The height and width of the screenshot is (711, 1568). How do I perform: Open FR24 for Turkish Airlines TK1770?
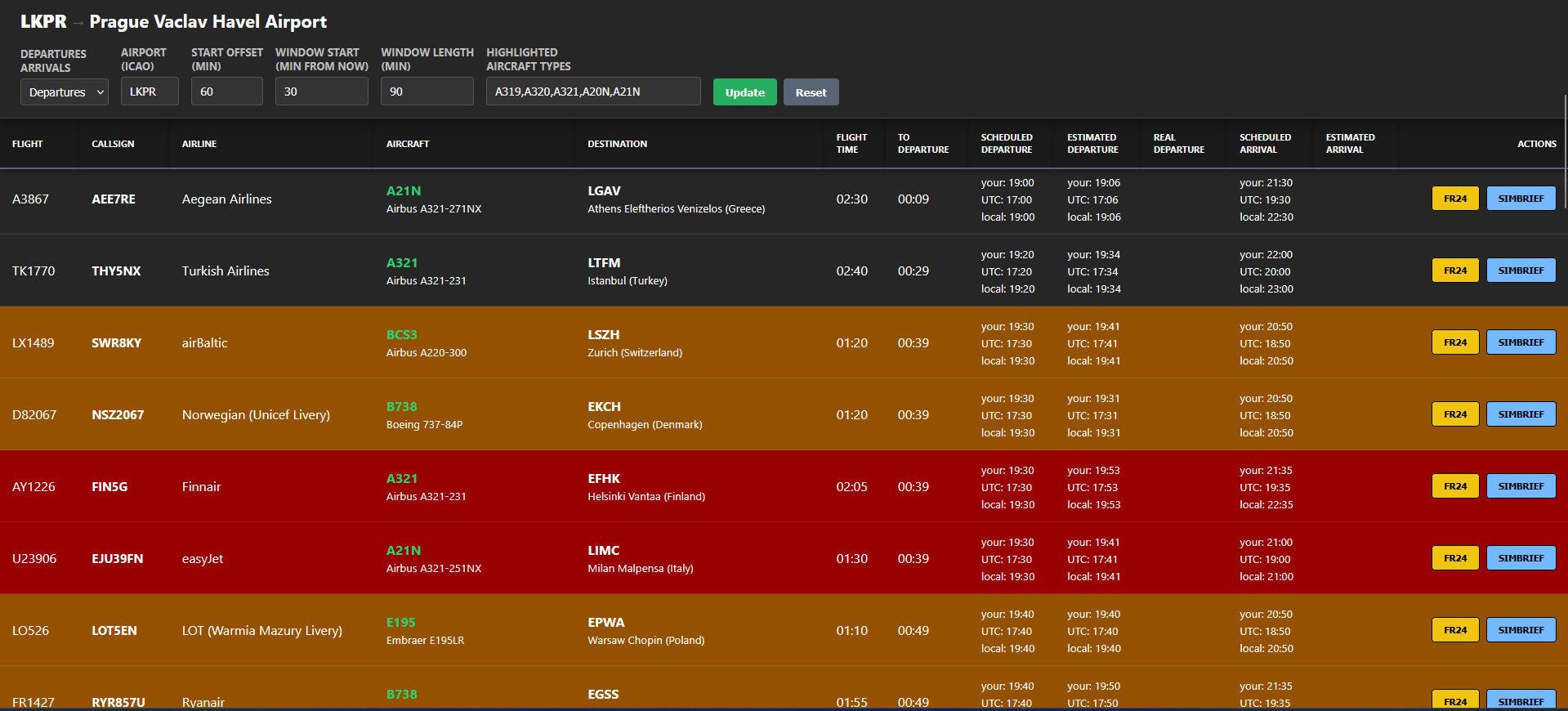pyautogui.click(x=1455, y=271)
